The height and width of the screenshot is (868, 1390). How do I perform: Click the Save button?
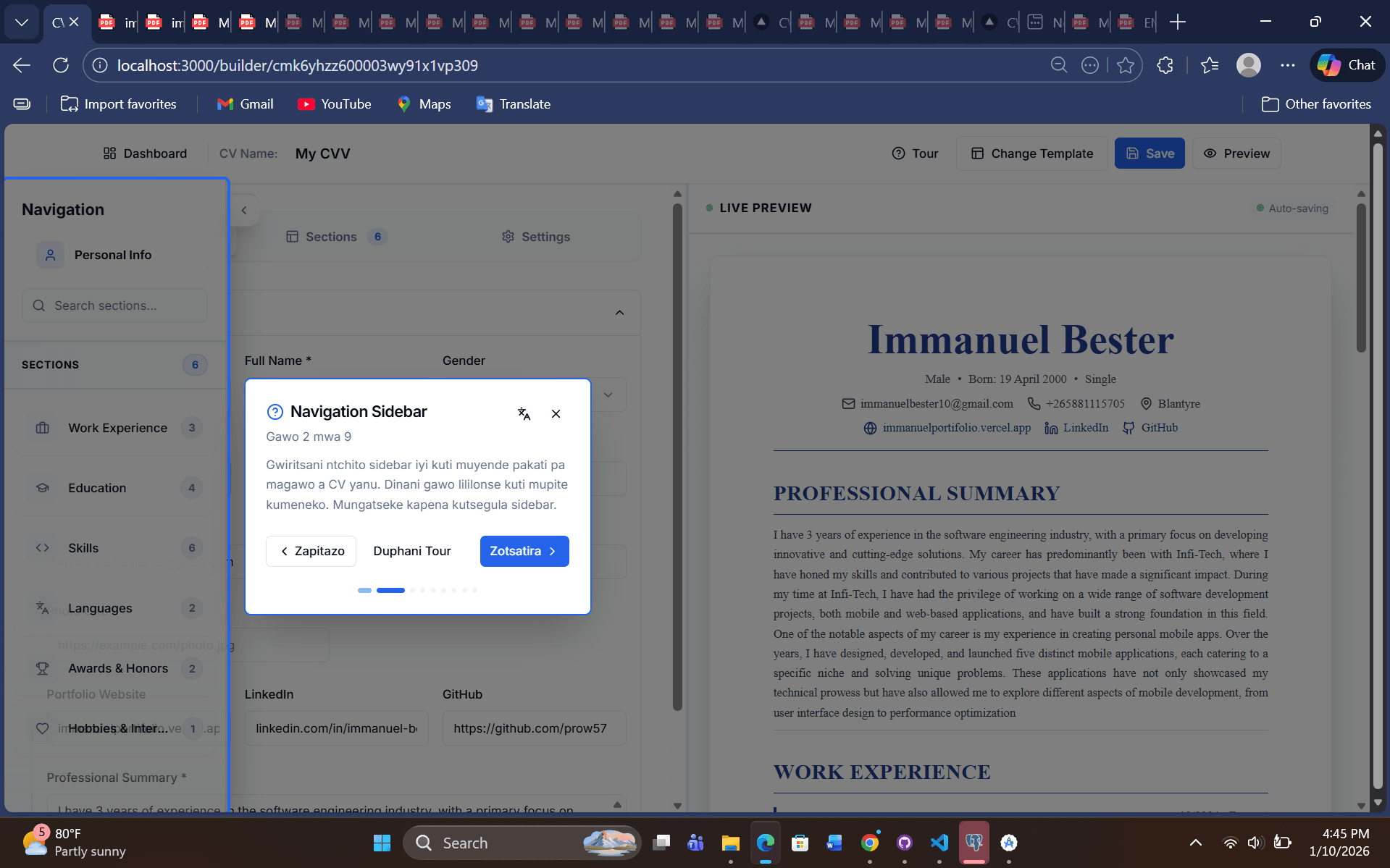[x=1150, y=153]
